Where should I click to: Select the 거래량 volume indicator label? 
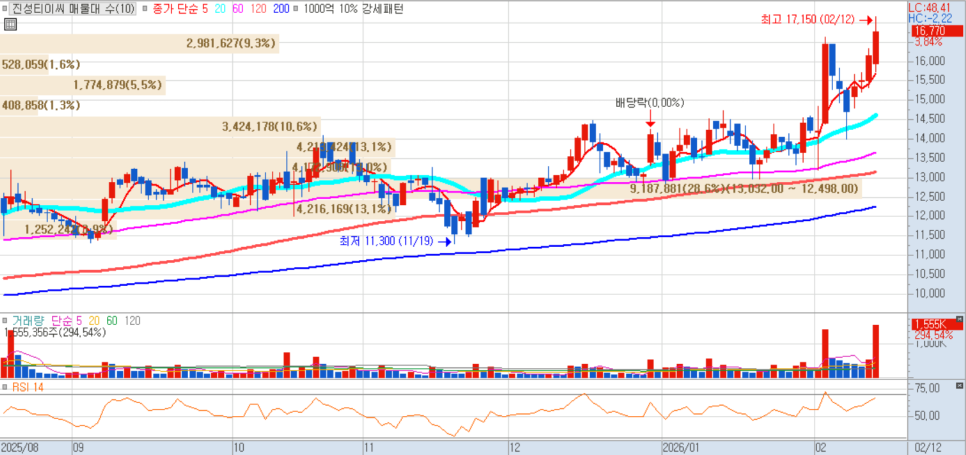coord(26,321)
